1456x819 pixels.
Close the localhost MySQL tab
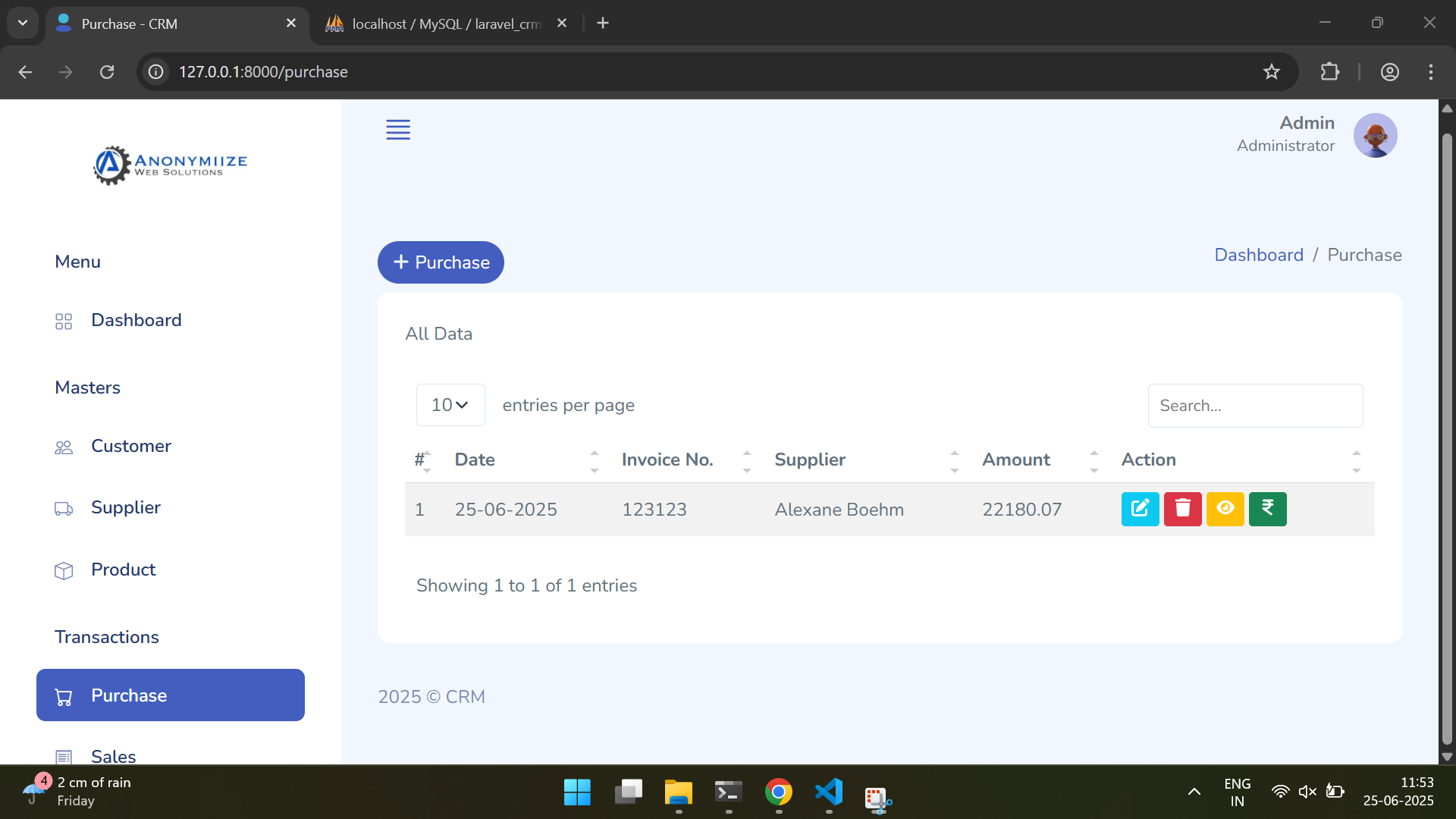[562, 24]
